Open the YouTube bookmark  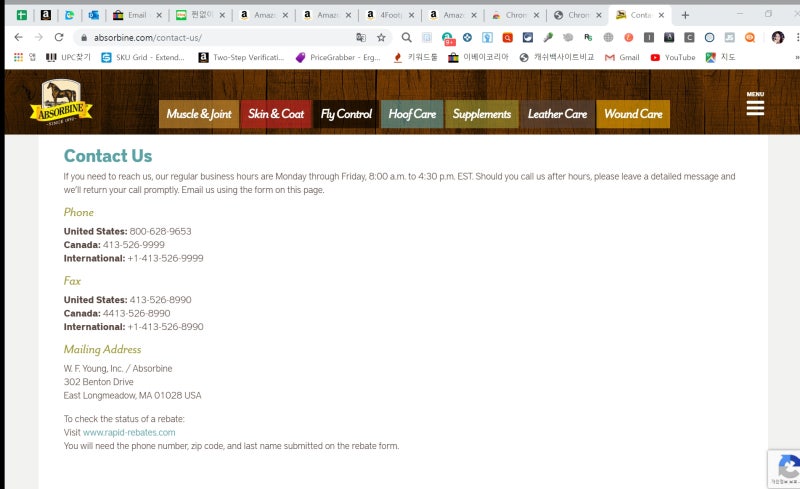[673, 57]
